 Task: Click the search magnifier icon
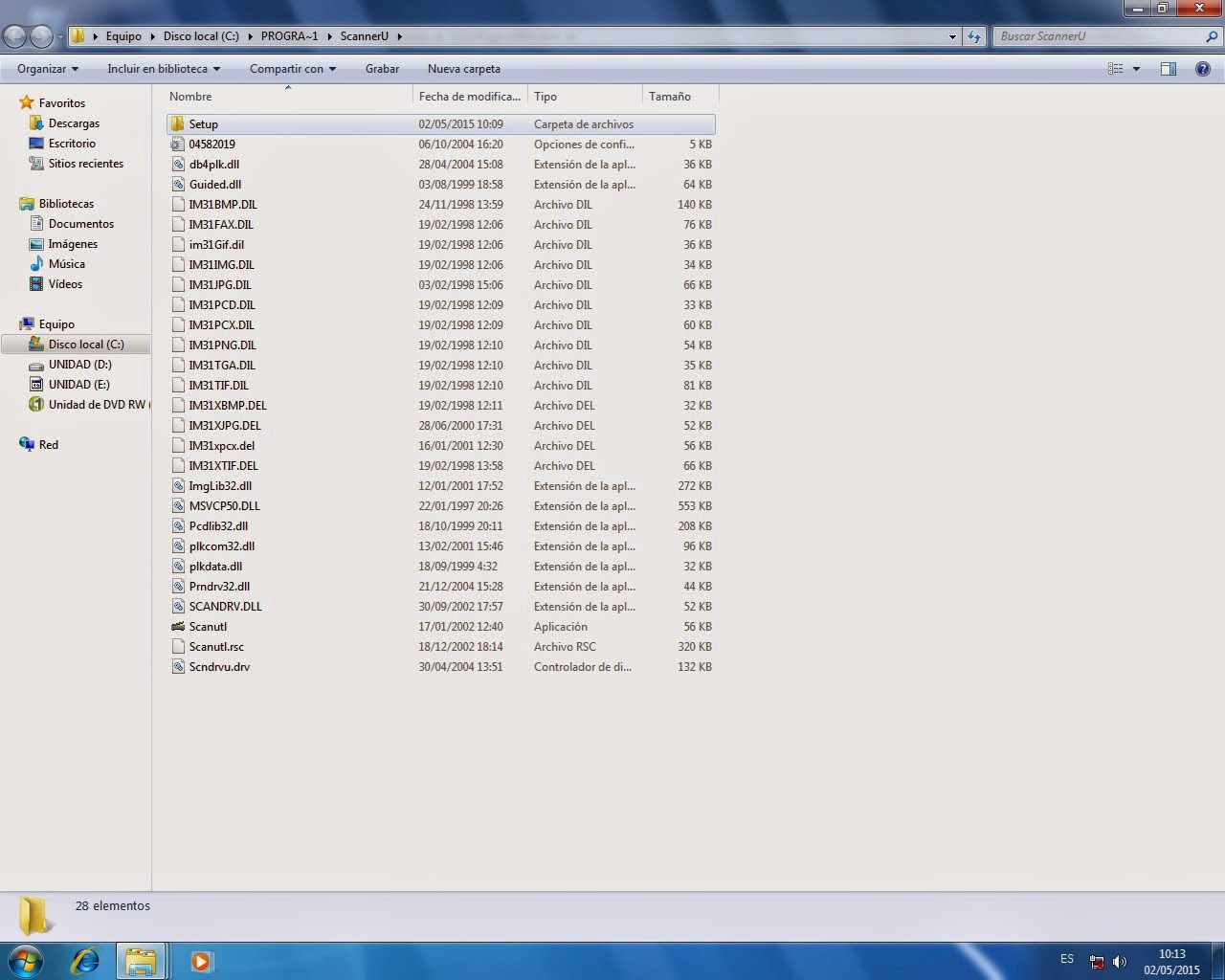[1212, 36]
